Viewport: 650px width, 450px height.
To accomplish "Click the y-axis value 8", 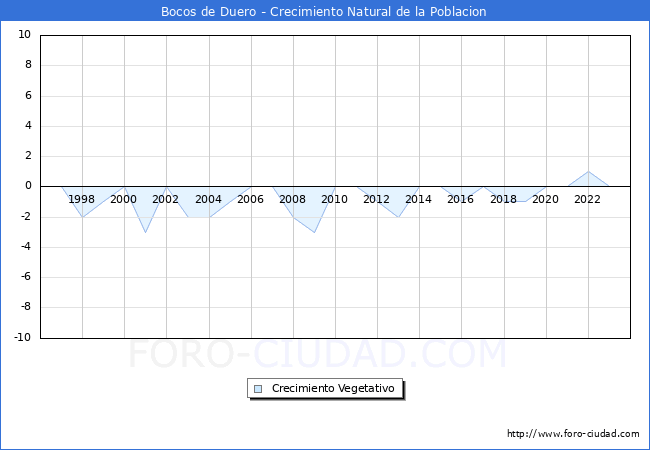I will [28, 65].
